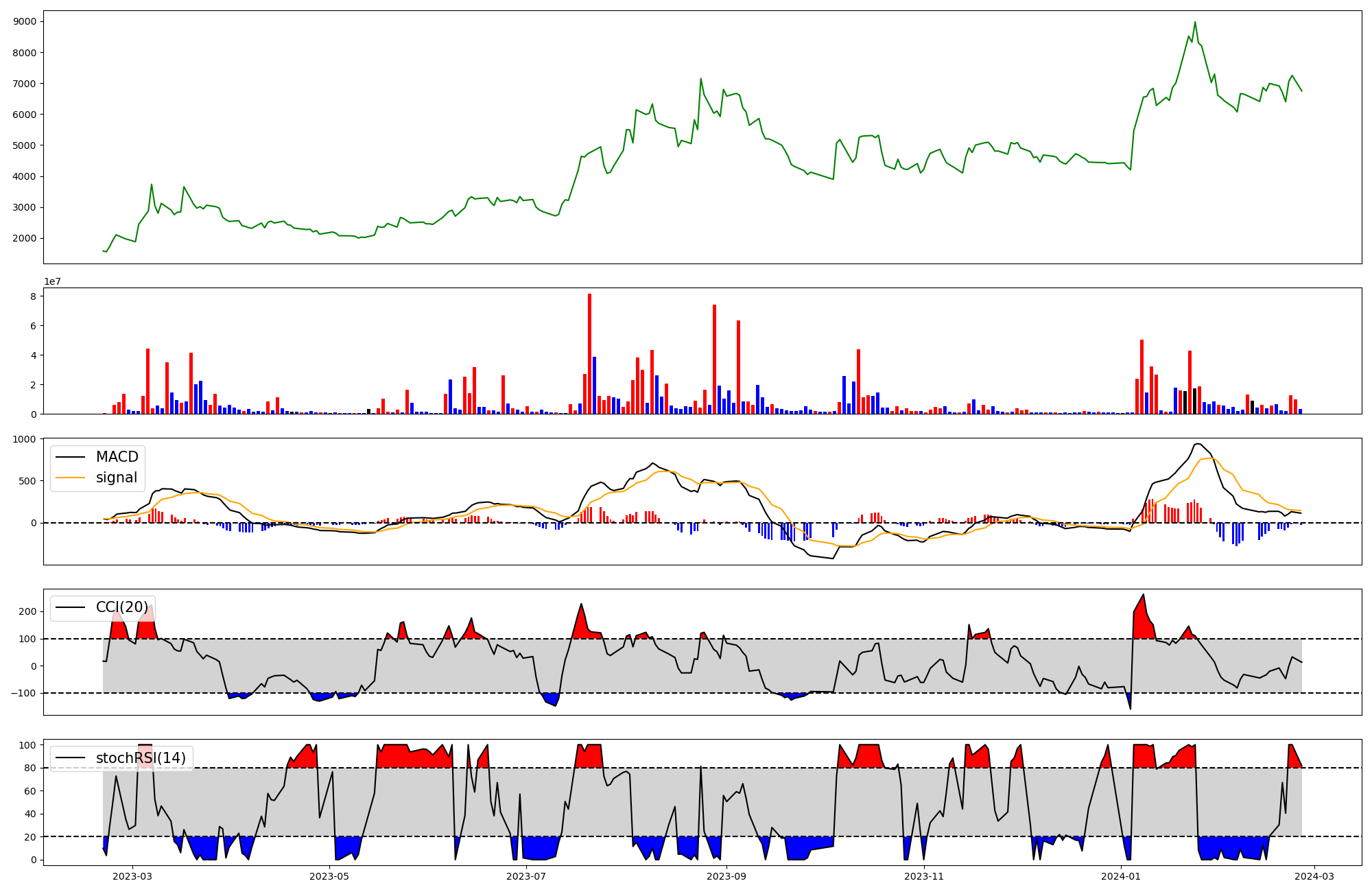Click the 80 label on stochRSI axis

point(29,768)
